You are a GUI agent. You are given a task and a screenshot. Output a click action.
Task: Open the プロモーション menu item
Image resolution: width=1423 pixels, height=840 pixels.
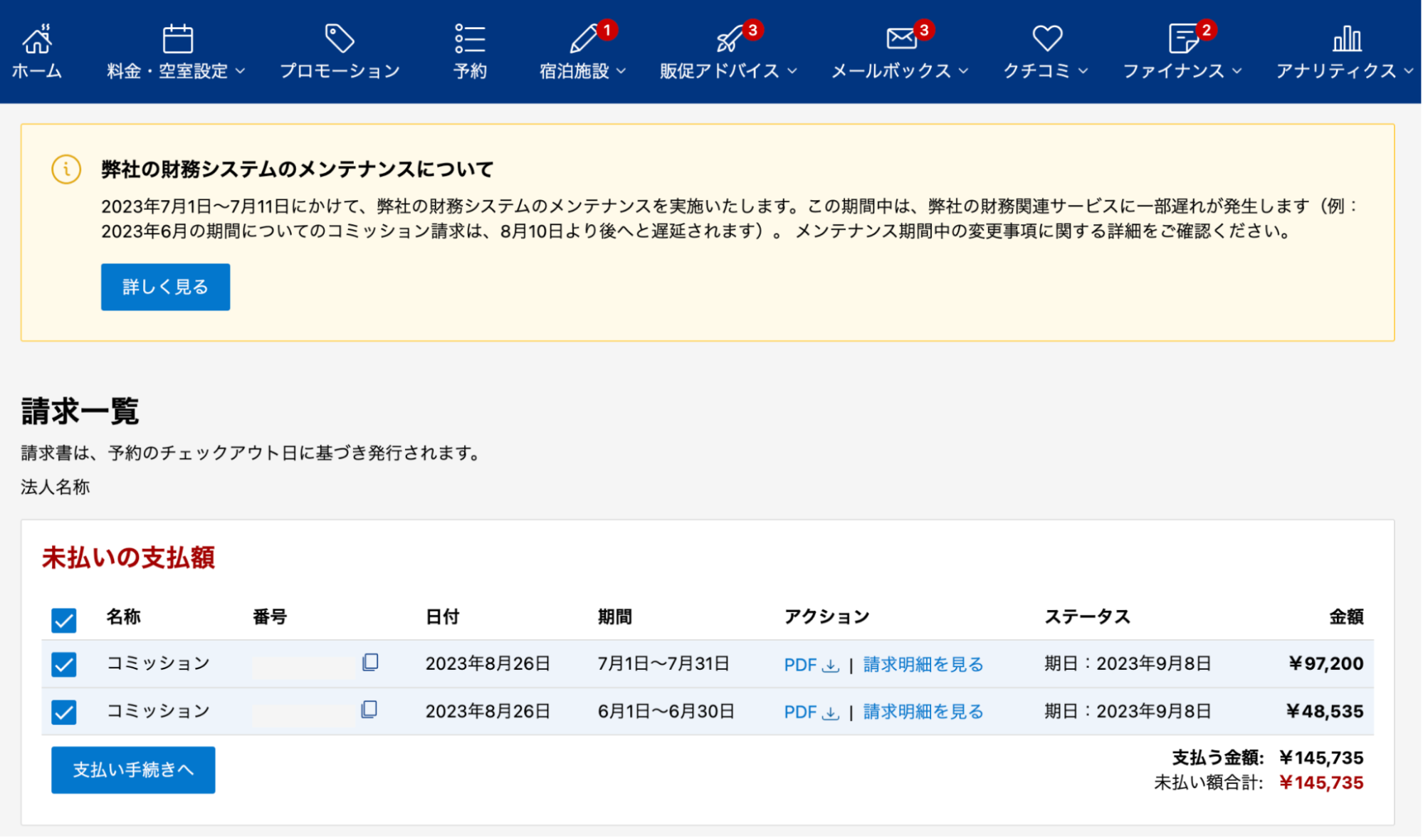(x=340, y=70)
